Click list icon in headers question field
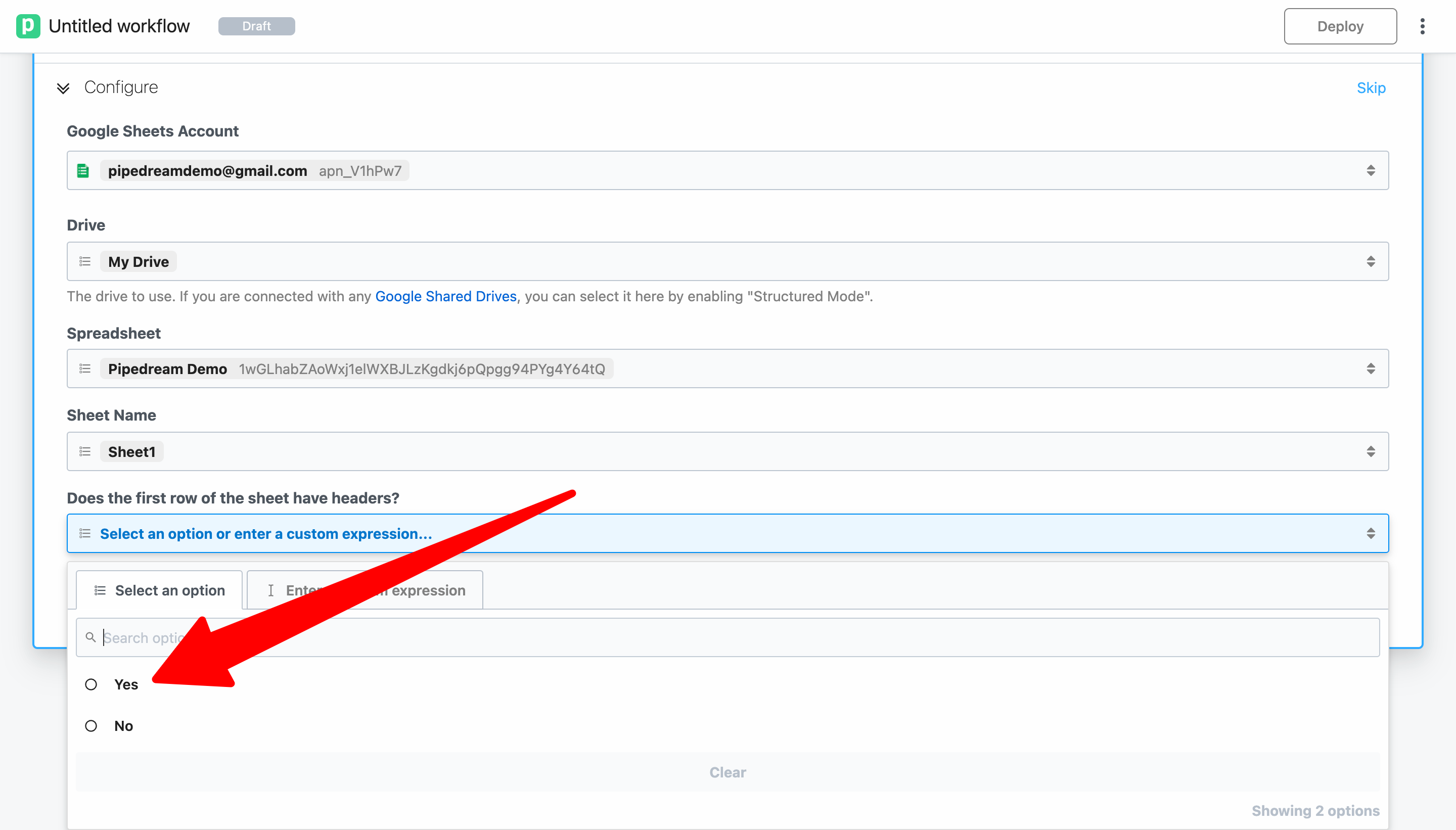 coord(85,534)
